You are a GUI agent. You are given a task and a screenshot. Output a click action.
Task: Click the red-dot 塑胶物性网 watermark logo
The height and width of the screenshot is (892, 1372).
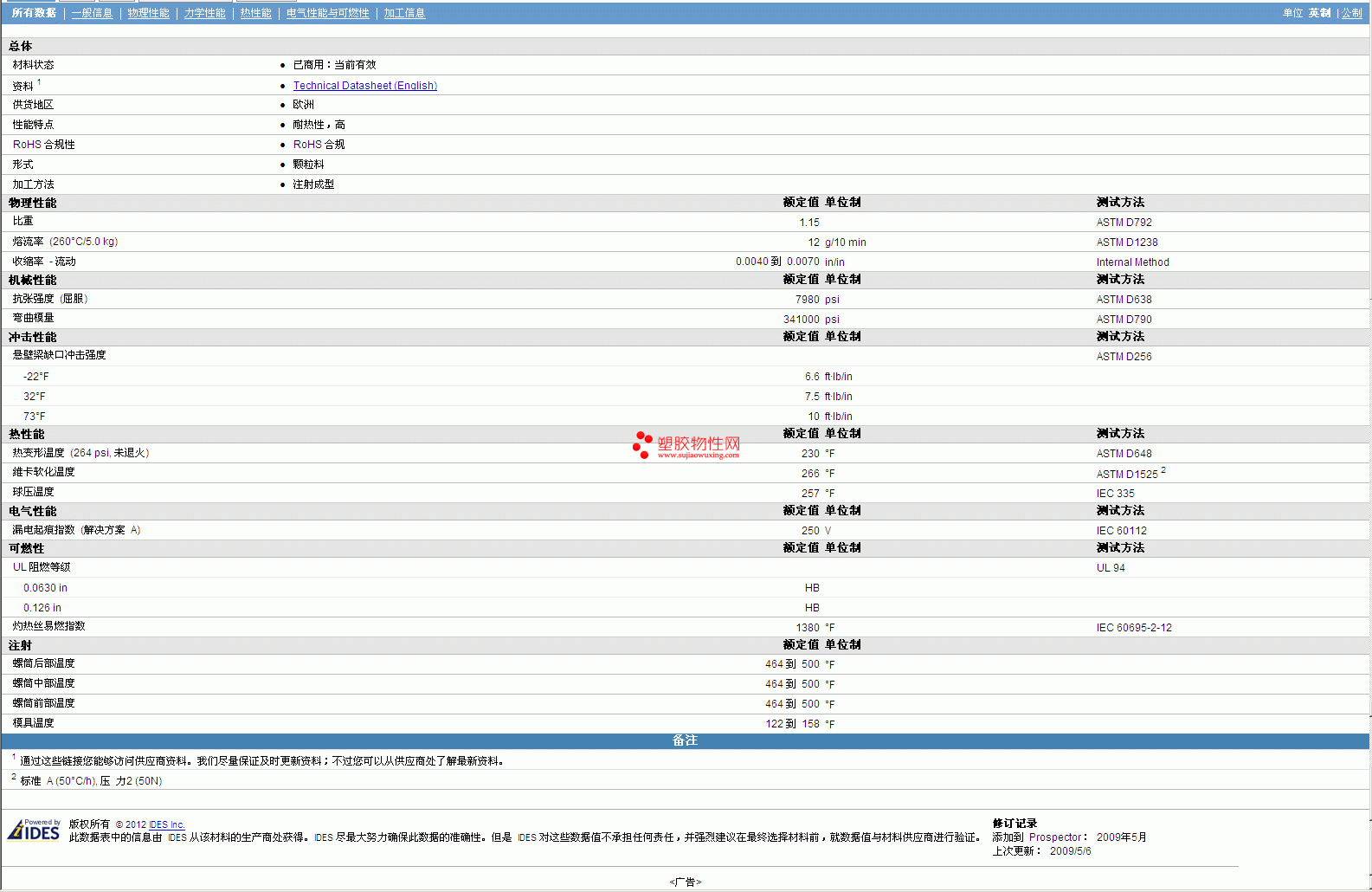point(686,445)
